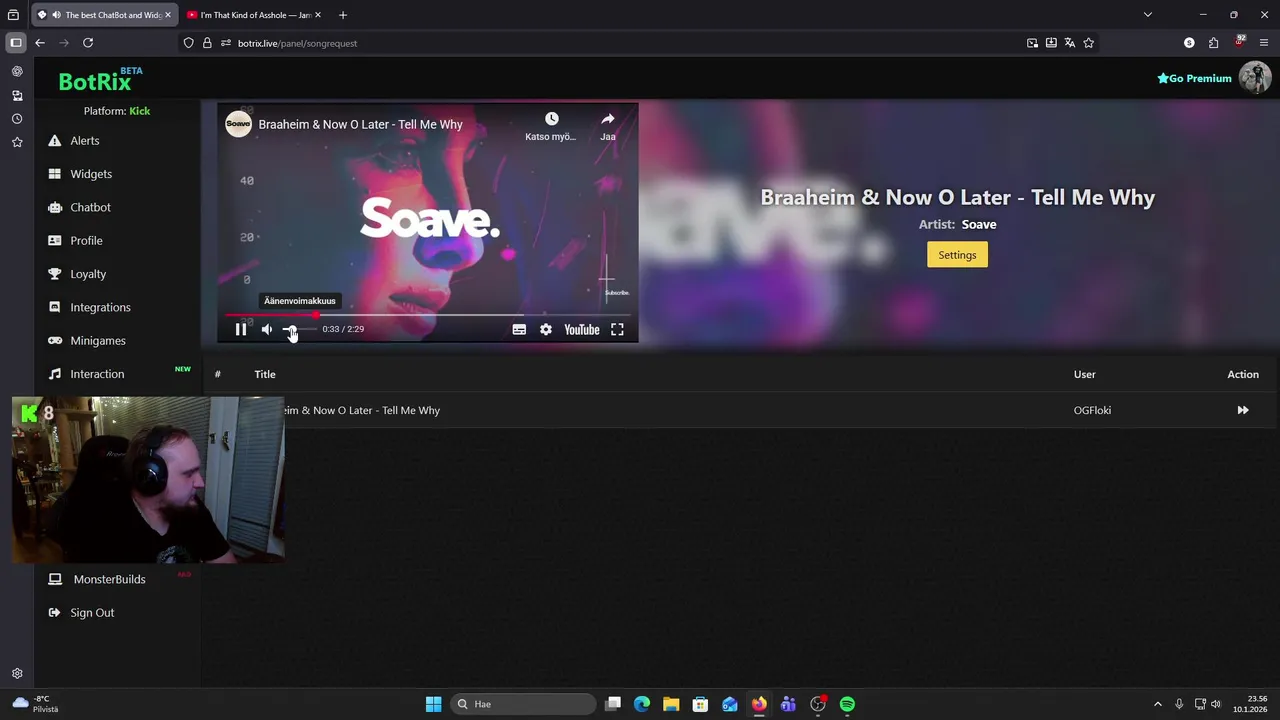Open settings gear in browser sidebar
Screen dimensions: 1280x720
17,674
